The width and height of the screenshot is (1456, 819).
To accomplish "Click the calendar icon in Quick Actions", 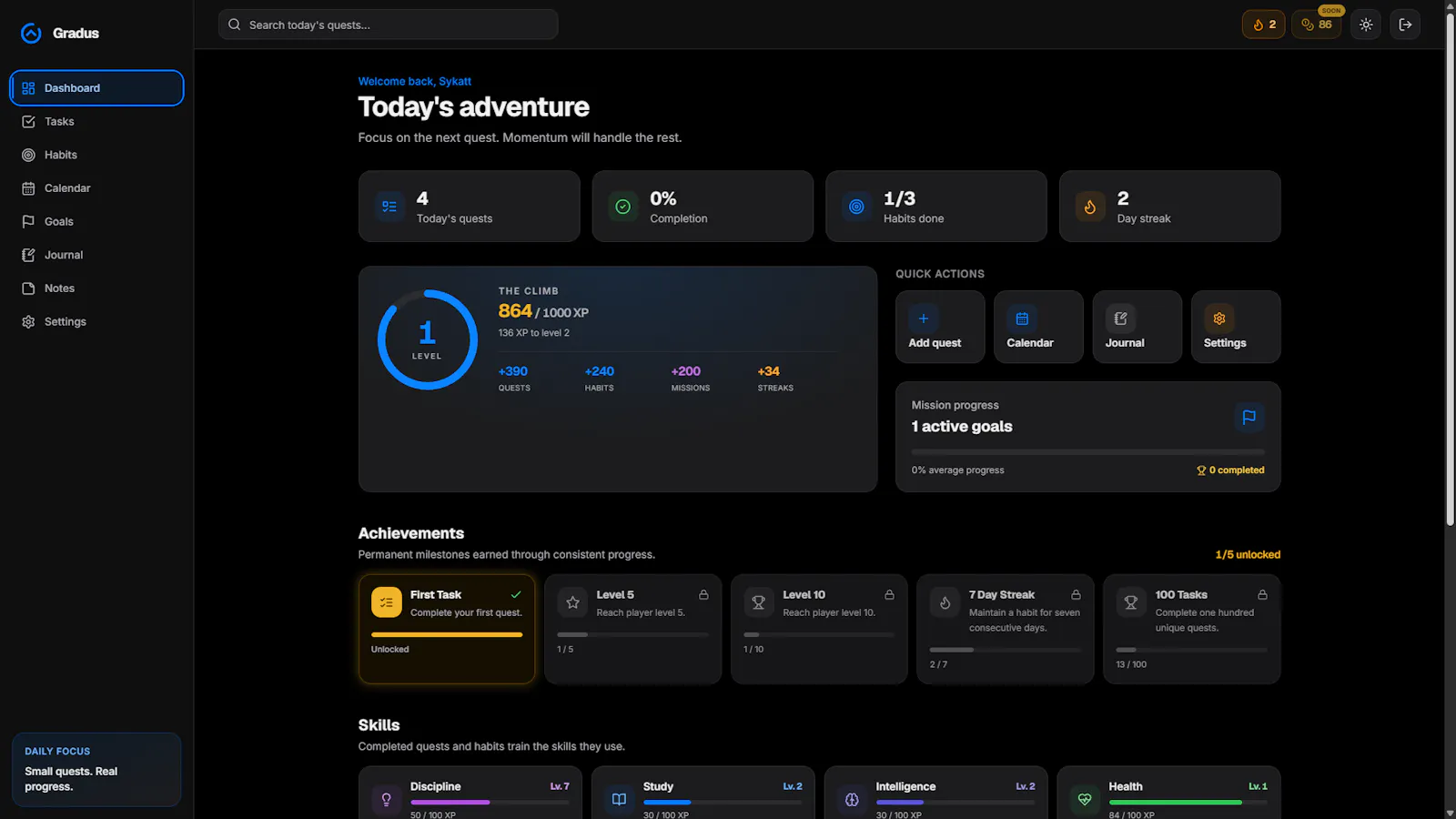I will coord(1022,318).
